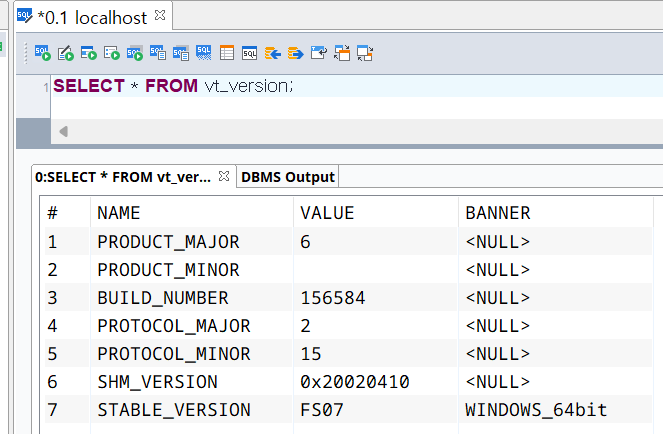Click the <NULL> banner in SHM_VERSION row
The width and height of the screenshot is (663, 434).
[x=556, y=381]
